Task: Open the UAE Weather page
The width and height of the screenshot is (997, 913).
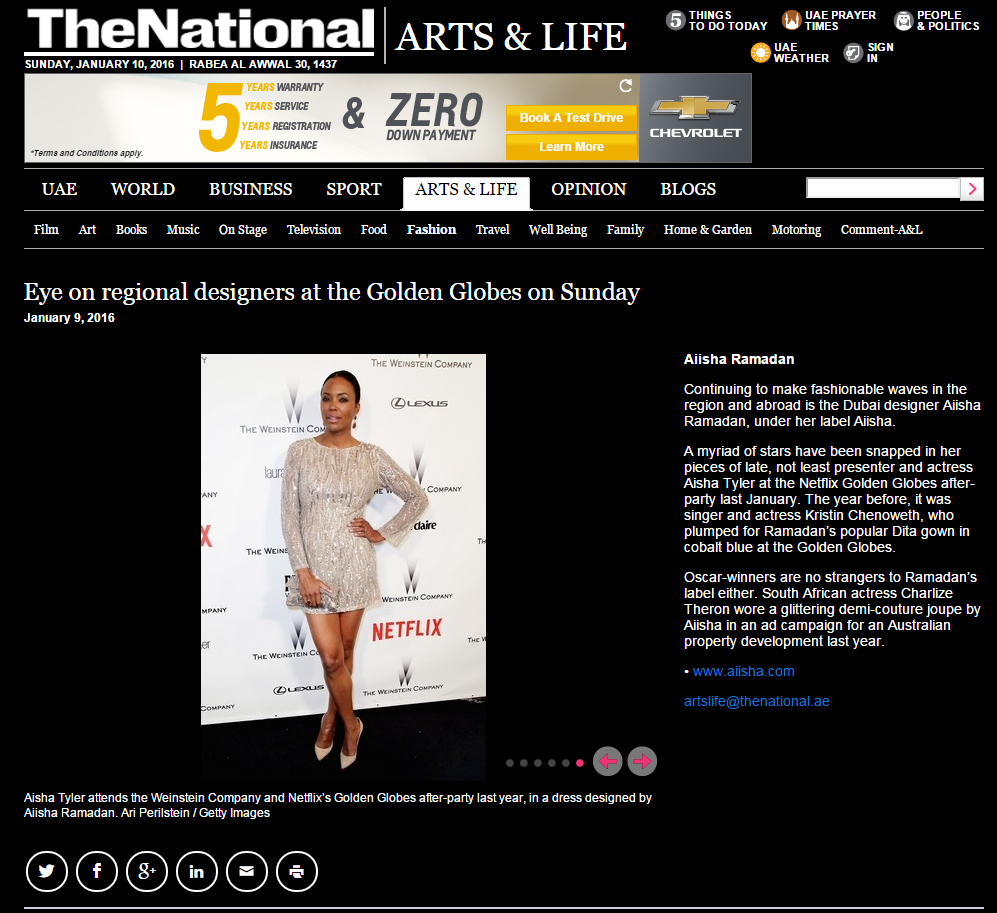Action: pos(790,53)
